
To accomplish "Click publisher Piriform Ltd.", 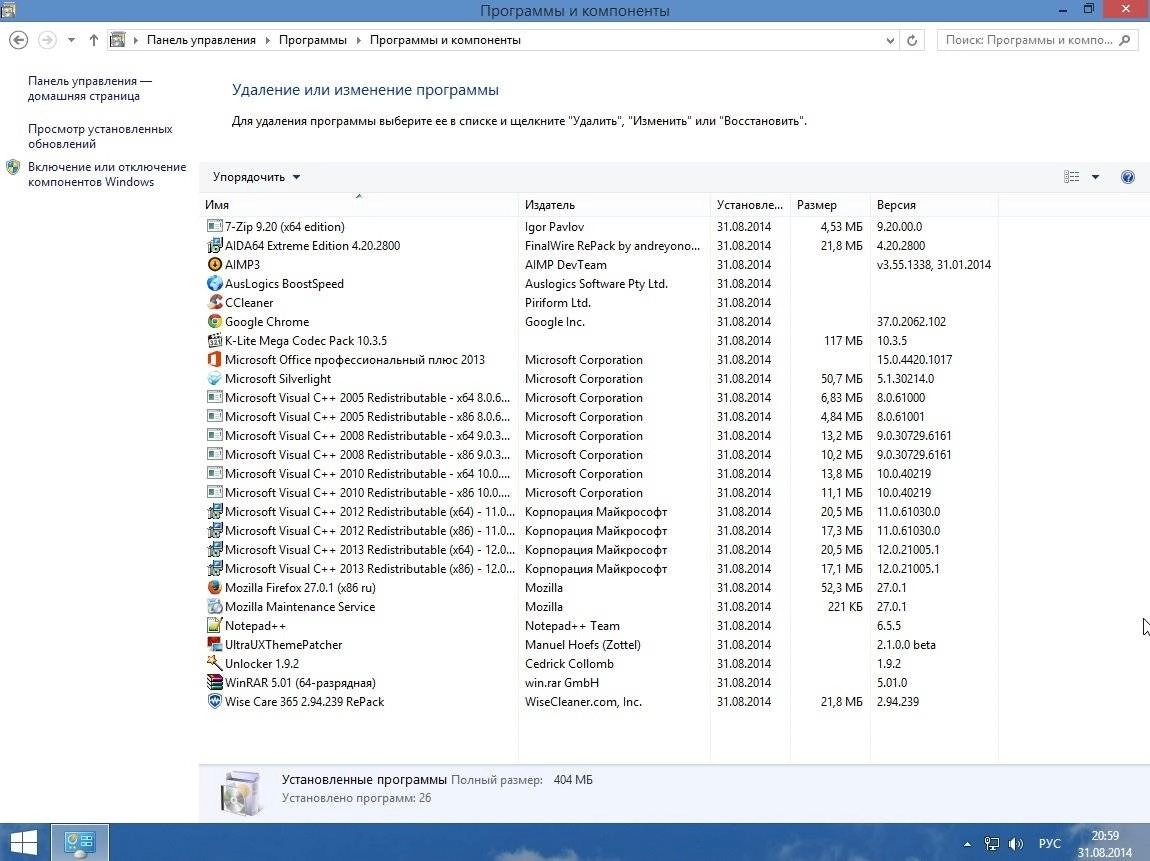I will pos(557,303).
